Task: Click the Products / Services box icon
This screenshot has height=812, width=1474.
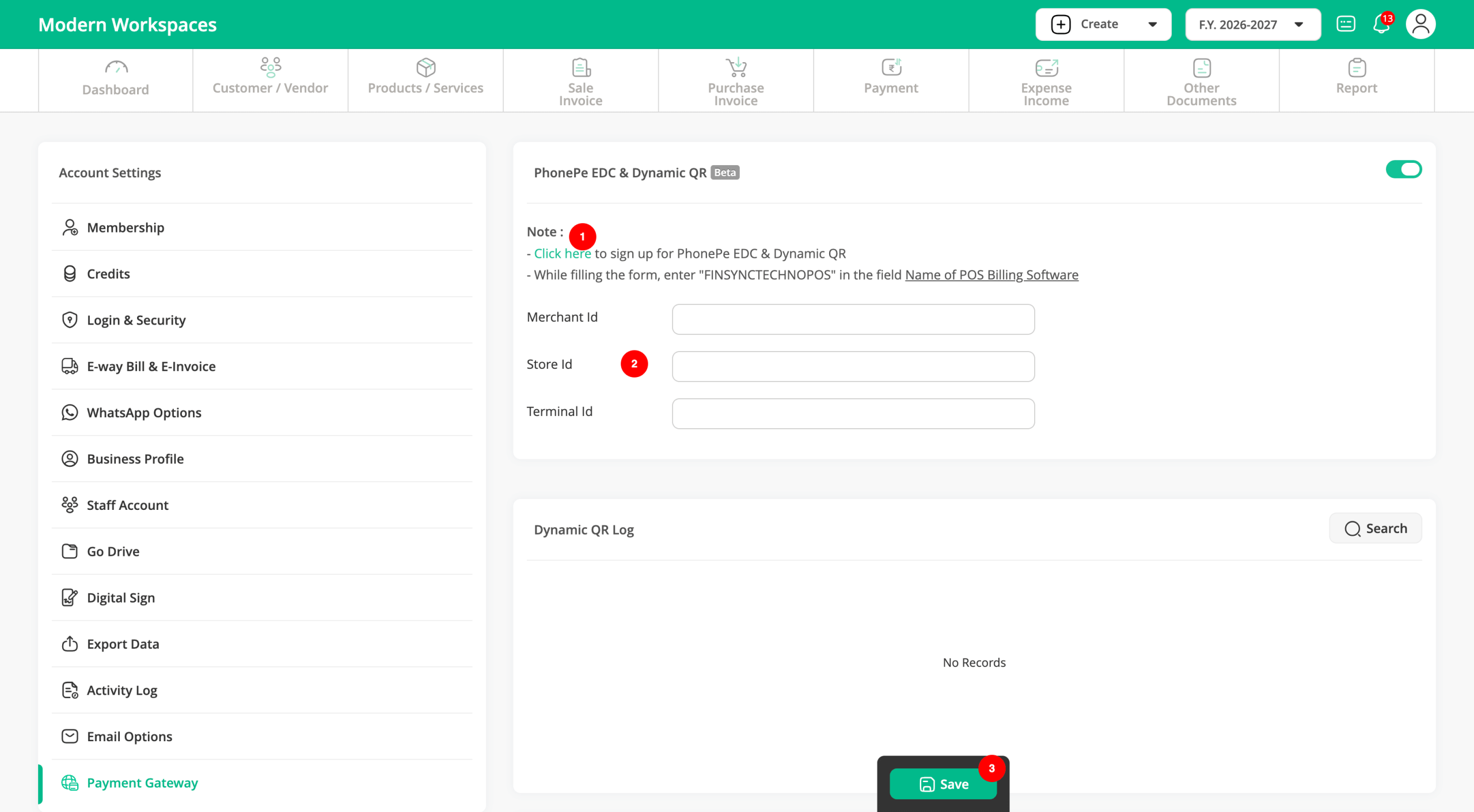Action: 426,67
